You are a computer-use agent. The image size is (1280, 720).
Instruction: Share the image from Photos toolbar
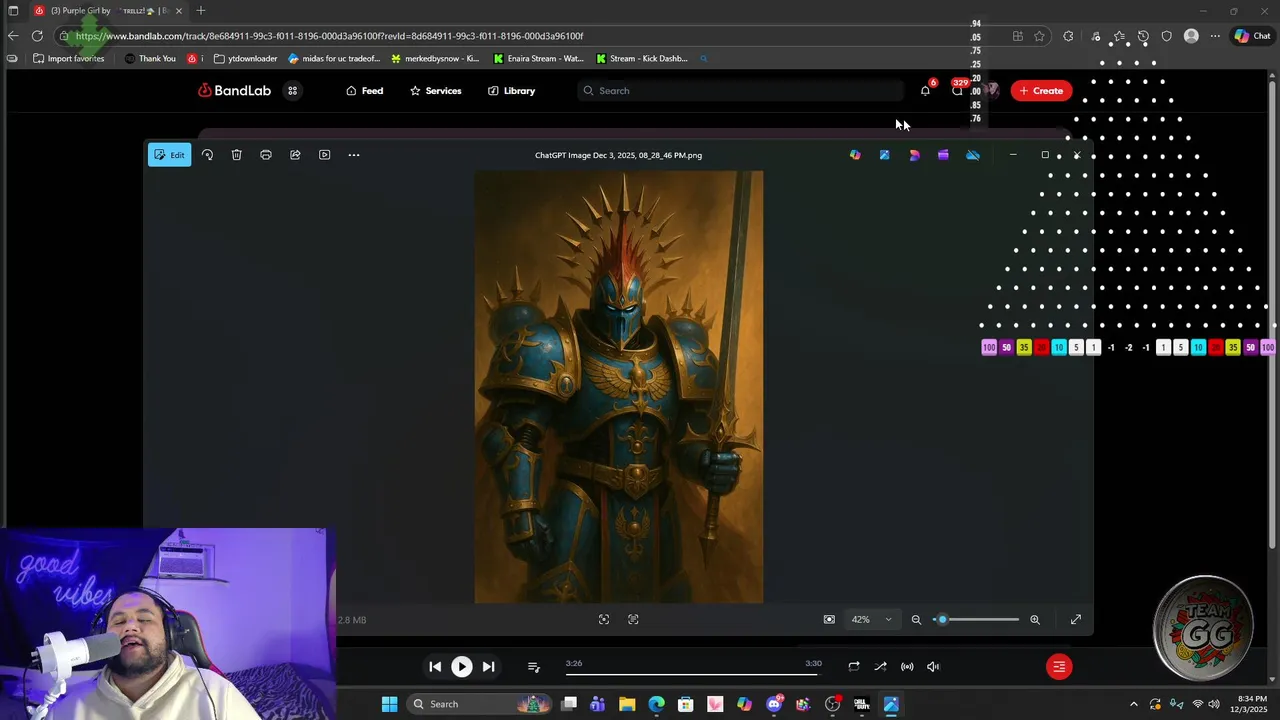pos(295,155)
